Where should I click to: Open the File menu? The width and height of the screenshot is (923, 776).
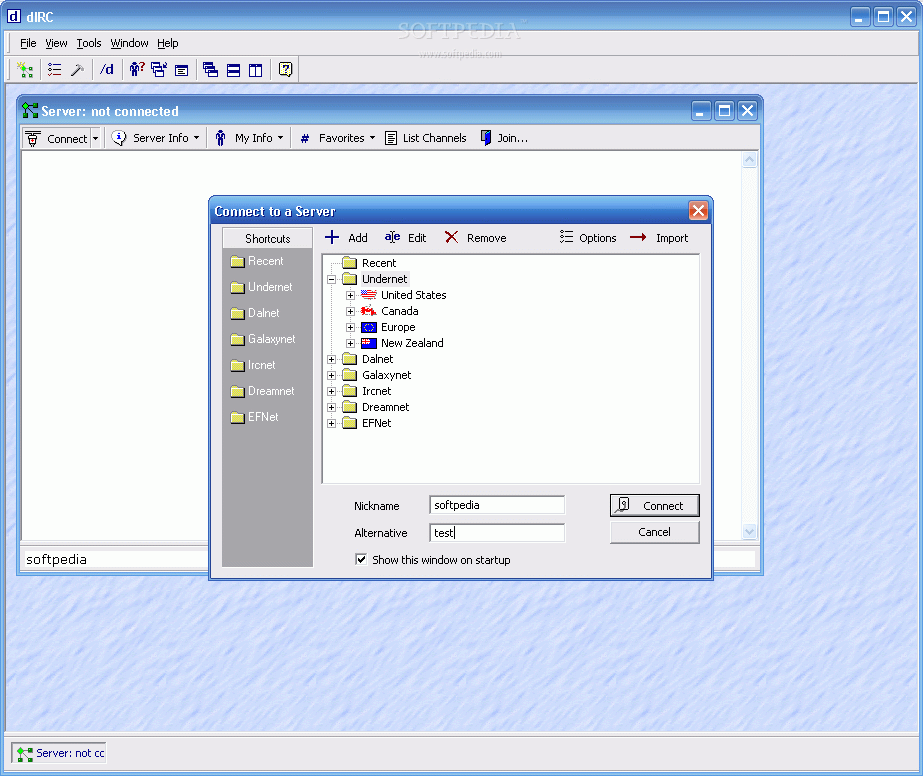pos(28,44)
